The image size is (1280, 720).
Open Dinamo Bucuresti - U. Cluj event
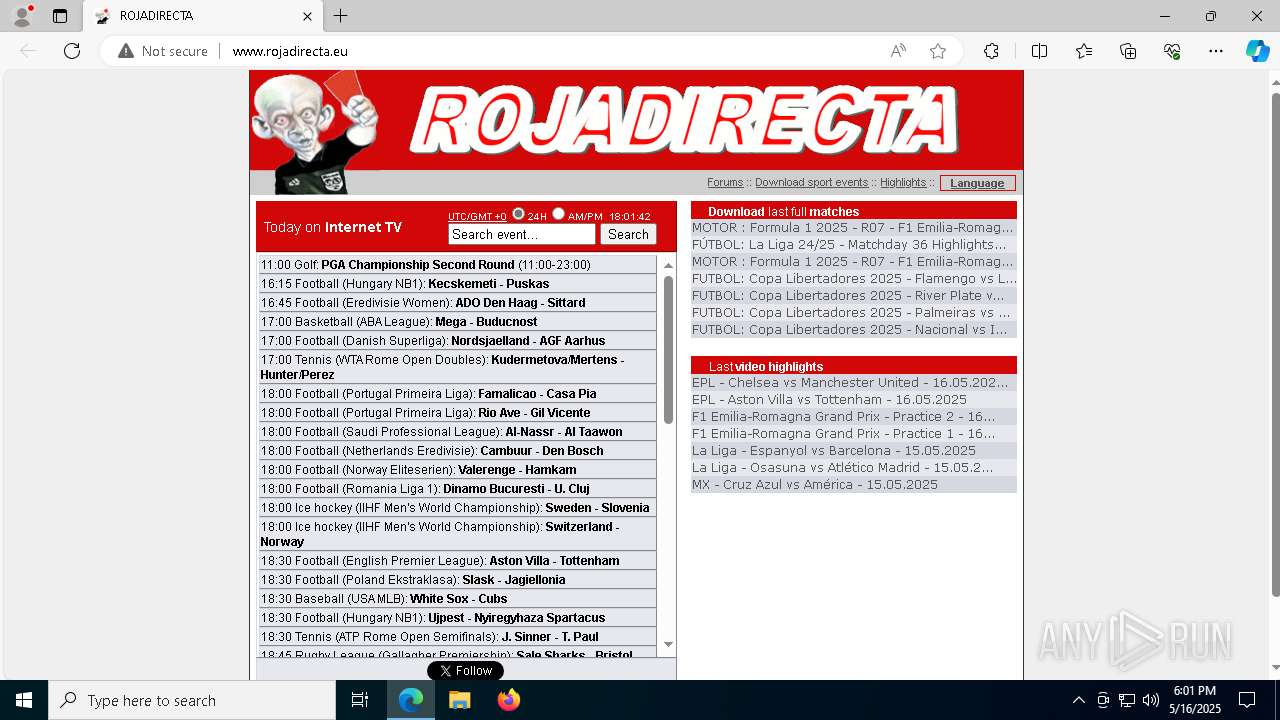[457, 489]
